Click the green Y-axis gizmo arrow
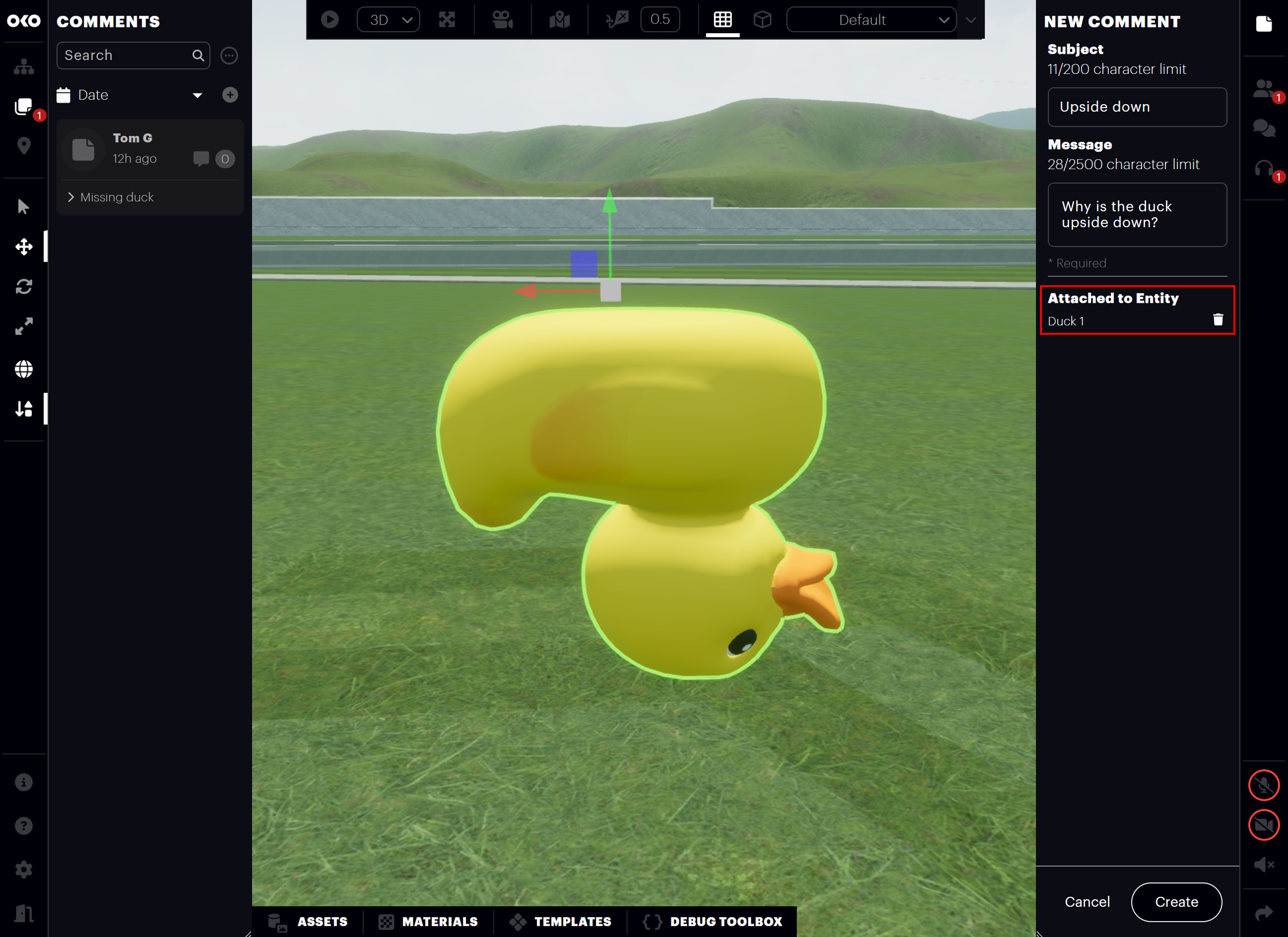The width and height of the screenshot is (1288, 937). [x=609, y=204]
